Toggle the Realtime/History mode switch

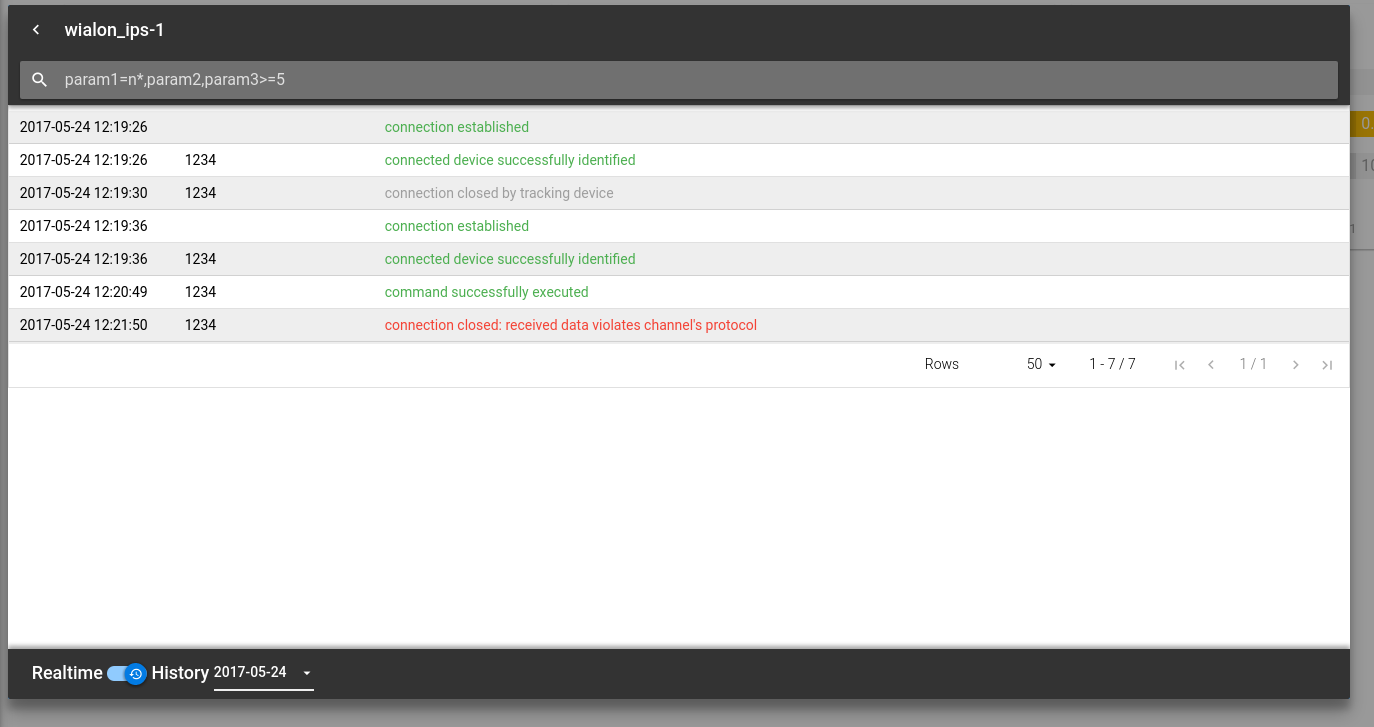127,673
